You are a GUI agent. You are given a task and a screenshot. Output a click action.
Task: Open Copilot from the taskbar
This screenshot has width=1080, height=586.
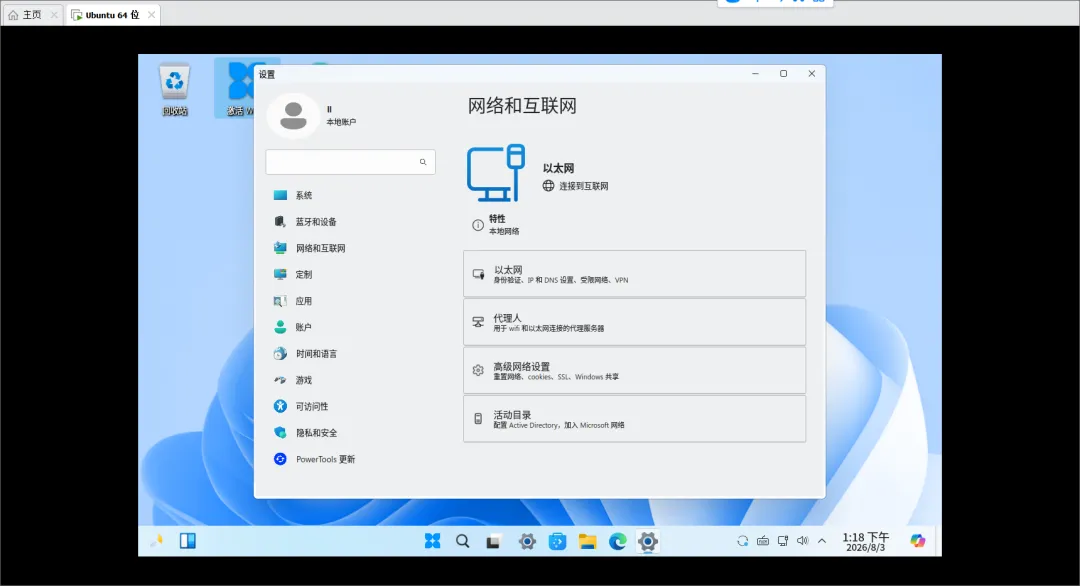[x=917, y=541]
